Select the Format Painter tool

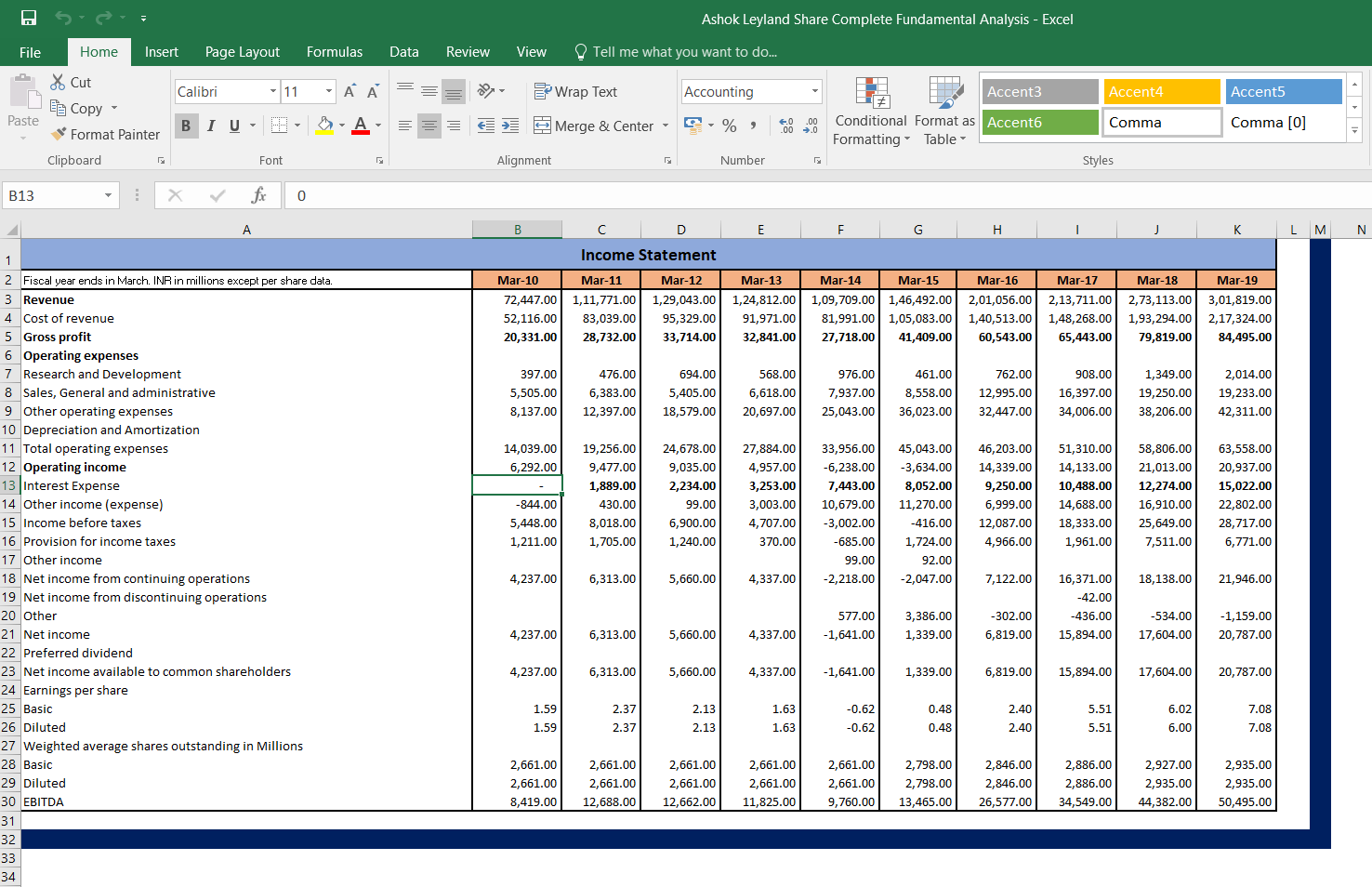pos(106,134)
